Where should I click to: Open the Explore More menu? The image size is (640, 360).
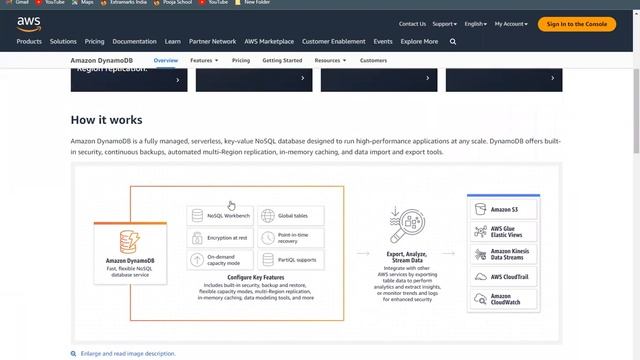click(419, 42)
